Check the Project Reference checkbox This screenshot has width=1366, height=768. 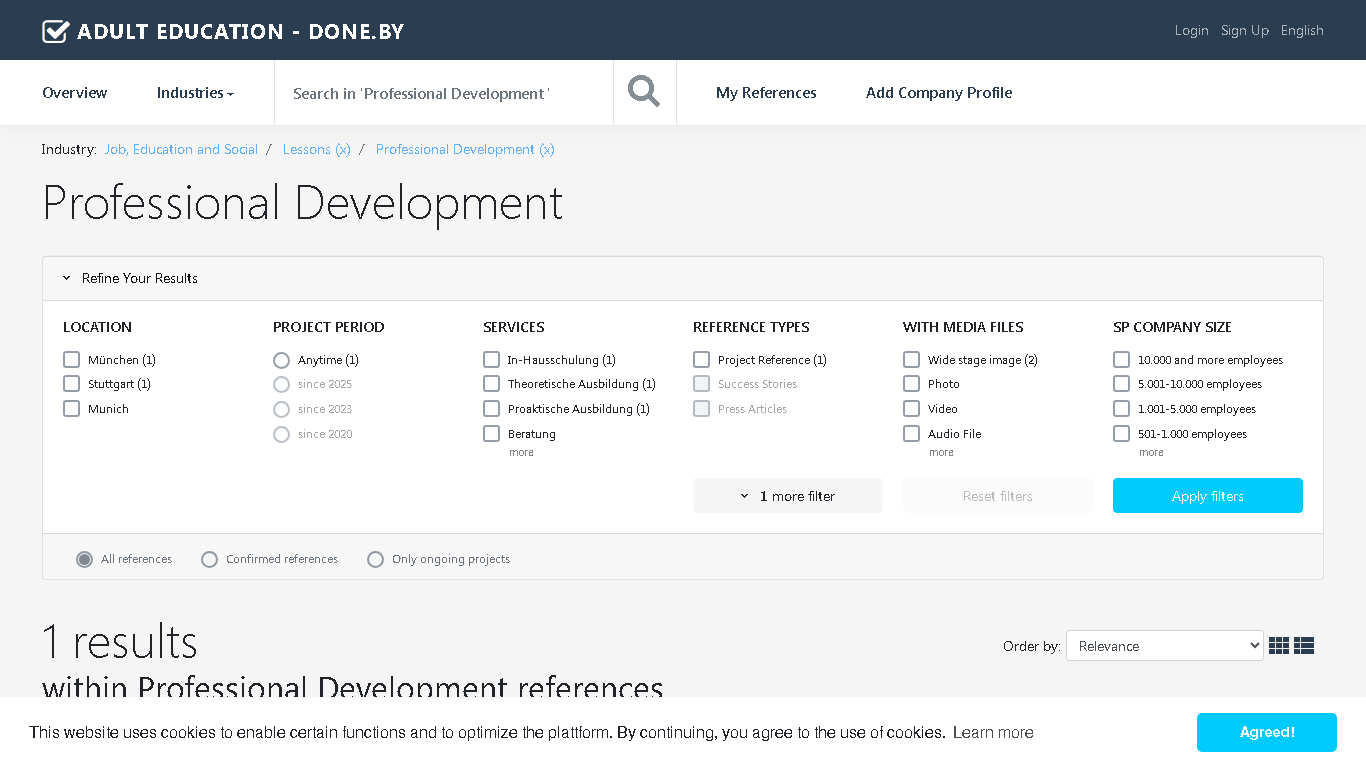coord(701,359)
